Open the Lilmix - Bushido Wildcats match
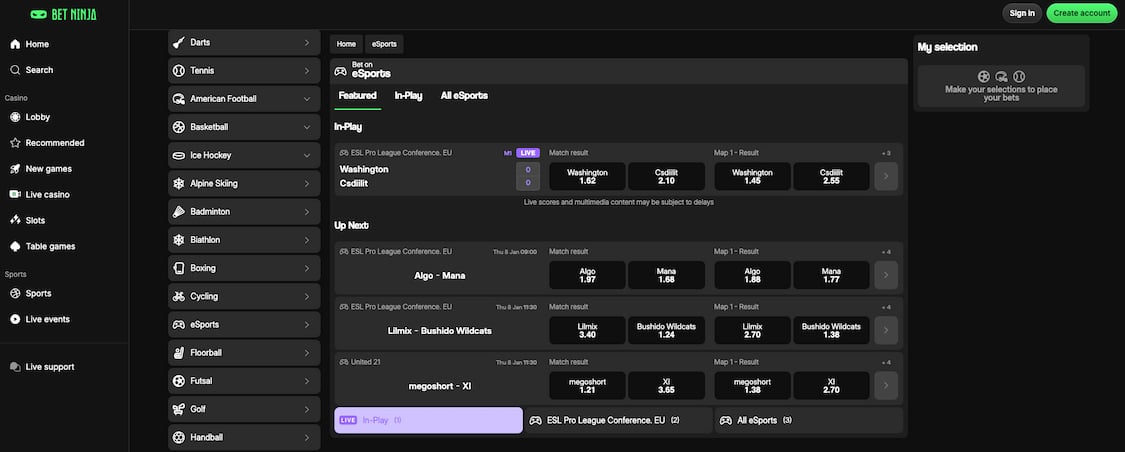This screenshot has height=452, width=1125. pyautogui.click(x=439, y=331)
